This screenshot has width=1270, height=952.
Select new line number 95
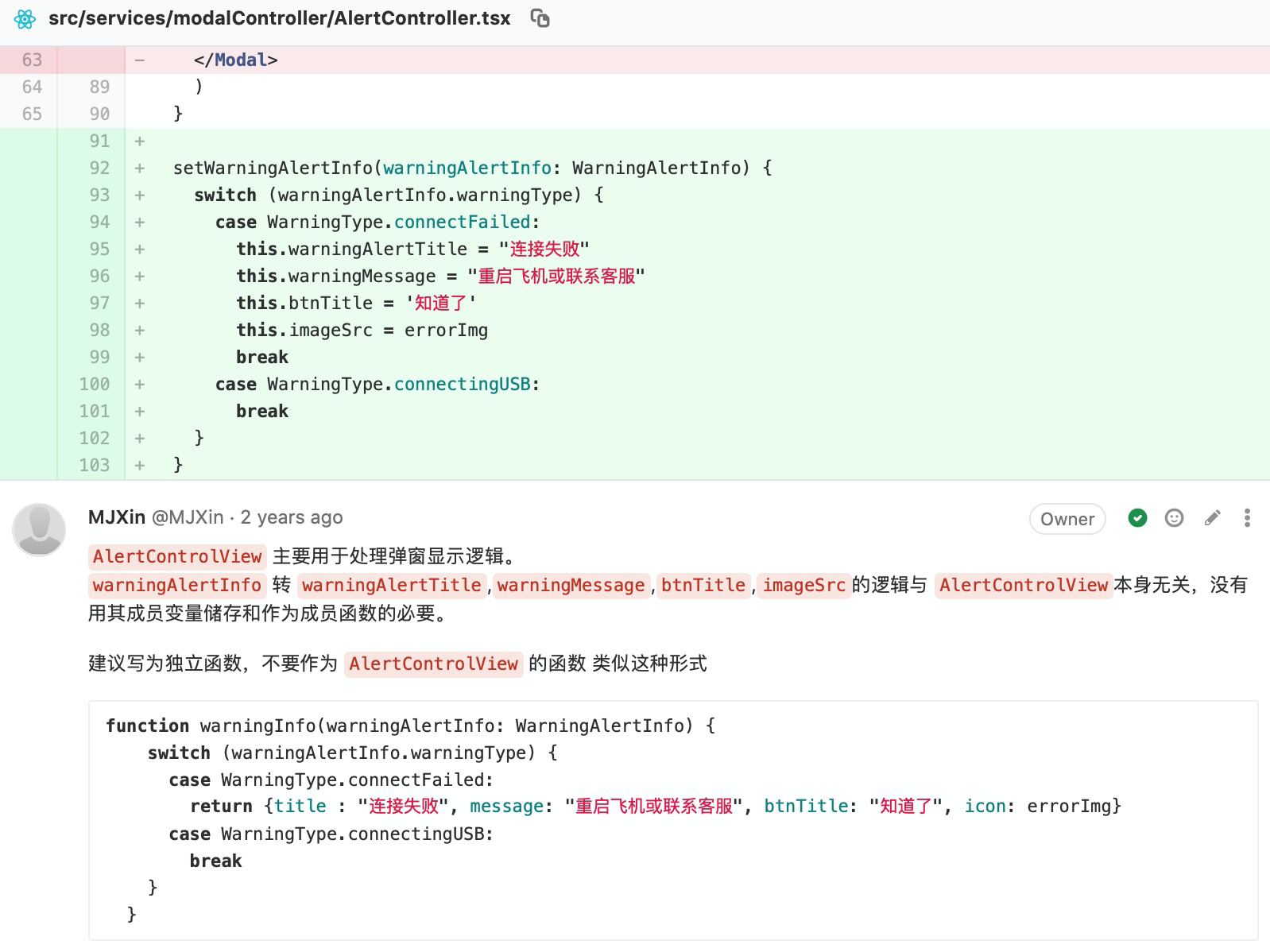coord(99,249)
